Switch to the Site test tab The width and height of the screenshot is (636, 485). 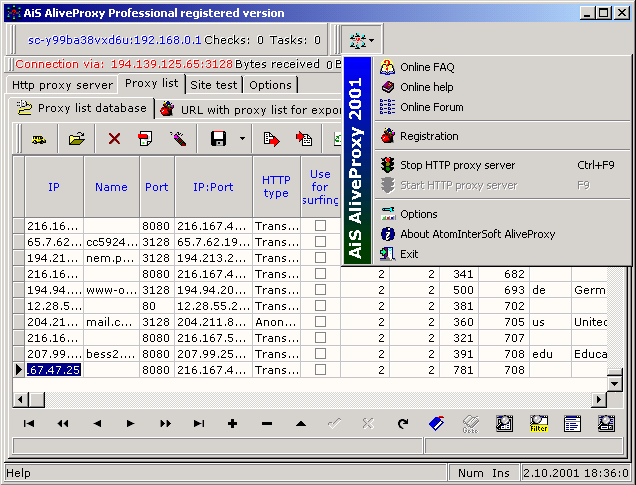coord(214,85)
